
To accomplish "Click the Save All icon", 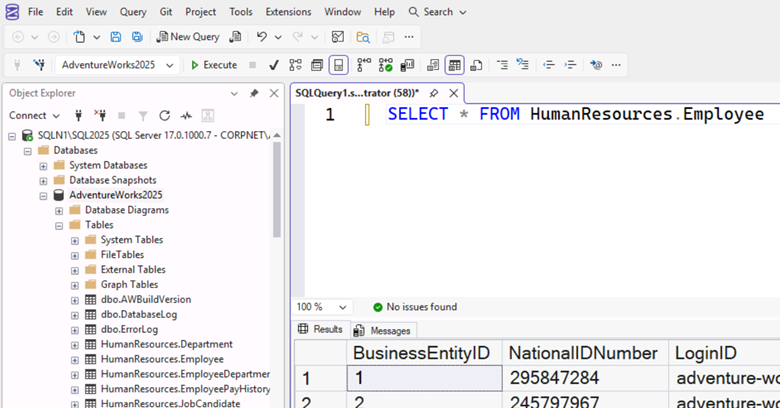I will click(135, 37).
